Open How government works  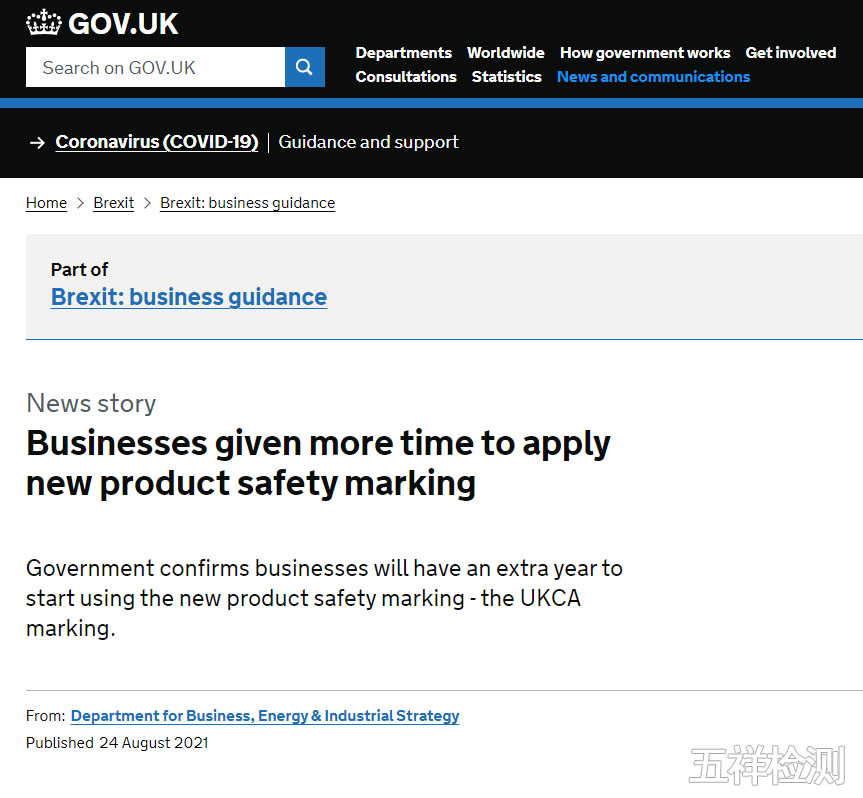click(x=644, y=53)
